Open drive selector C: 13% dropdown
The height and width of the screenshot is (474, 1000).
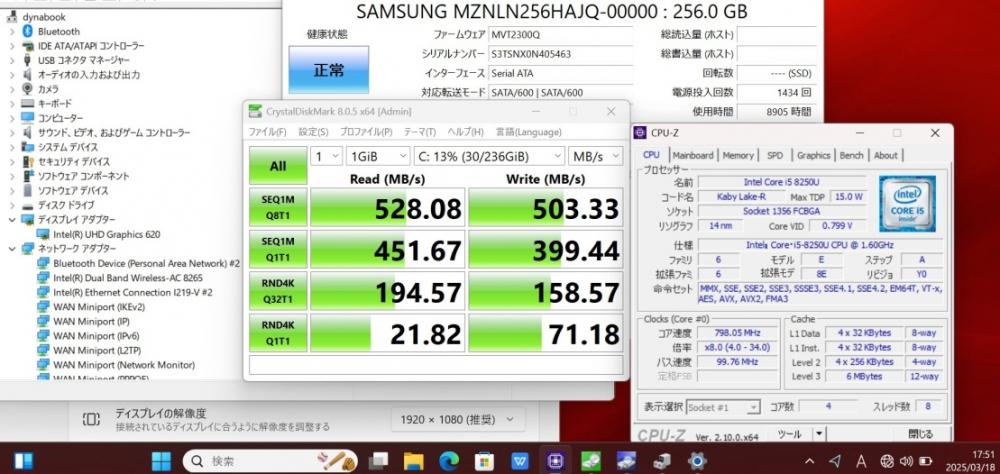[x=489, y=156]
